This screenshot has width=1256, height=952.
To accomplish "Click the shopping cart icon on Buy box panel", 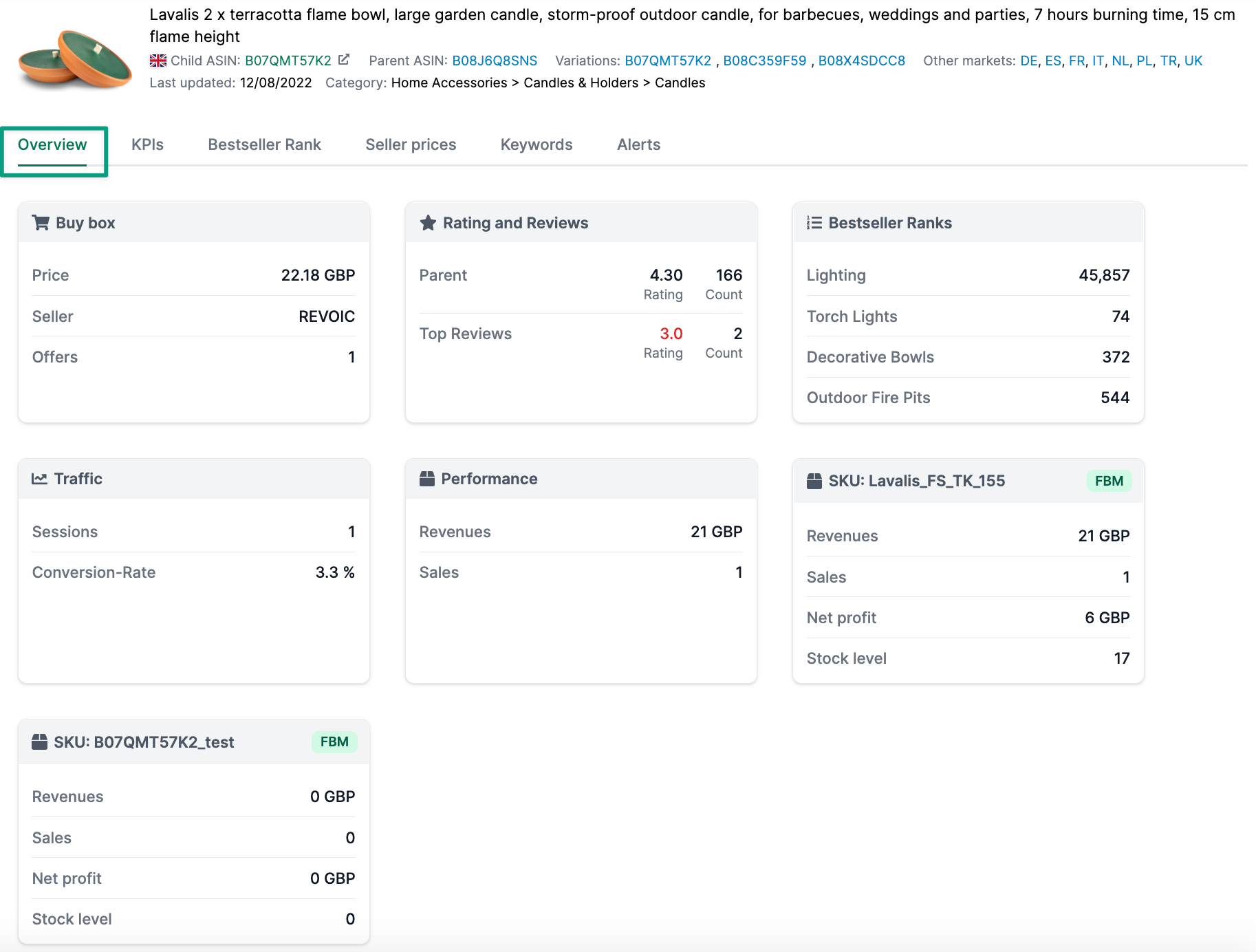I will 40,222.
